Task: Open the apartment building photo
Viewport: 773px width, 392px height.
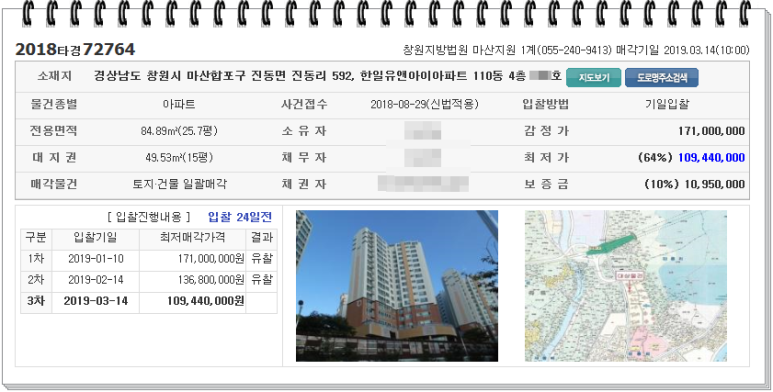Action: click(397, 286)
